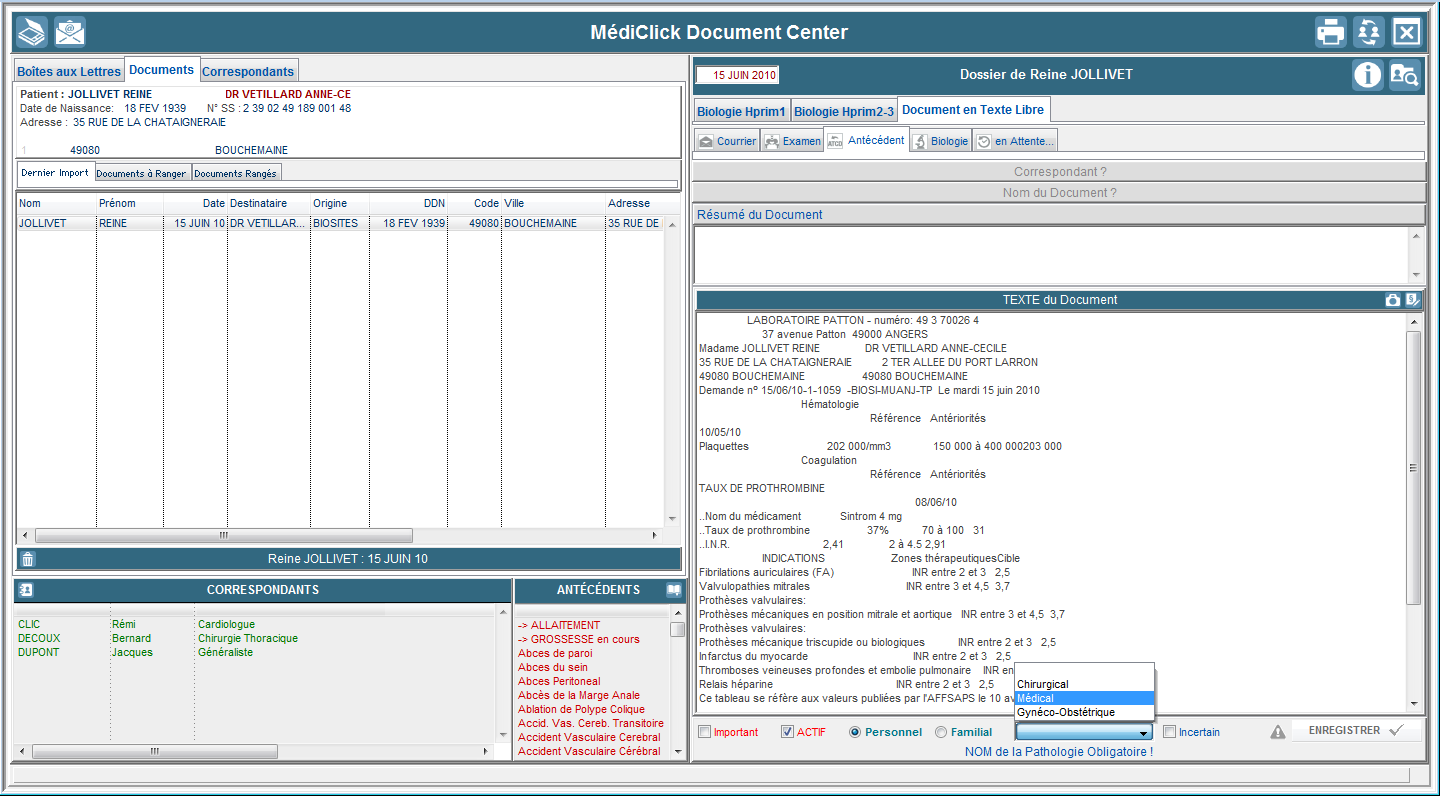Click the ENREGISTRER button
Viewport: 1440px width, 796px height.
pos(1356,731)
